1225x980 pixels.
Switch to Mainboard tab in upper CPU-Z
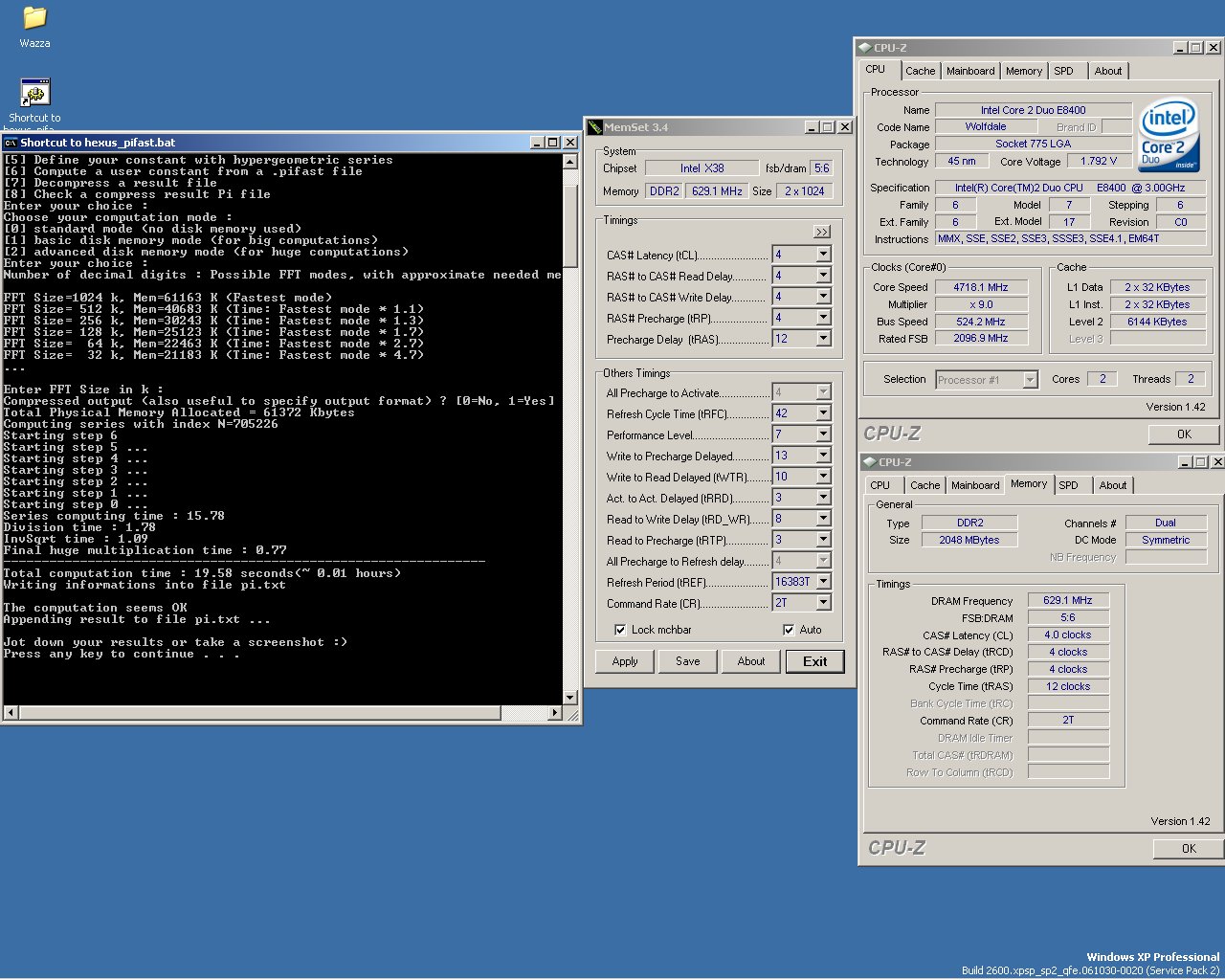970,71
